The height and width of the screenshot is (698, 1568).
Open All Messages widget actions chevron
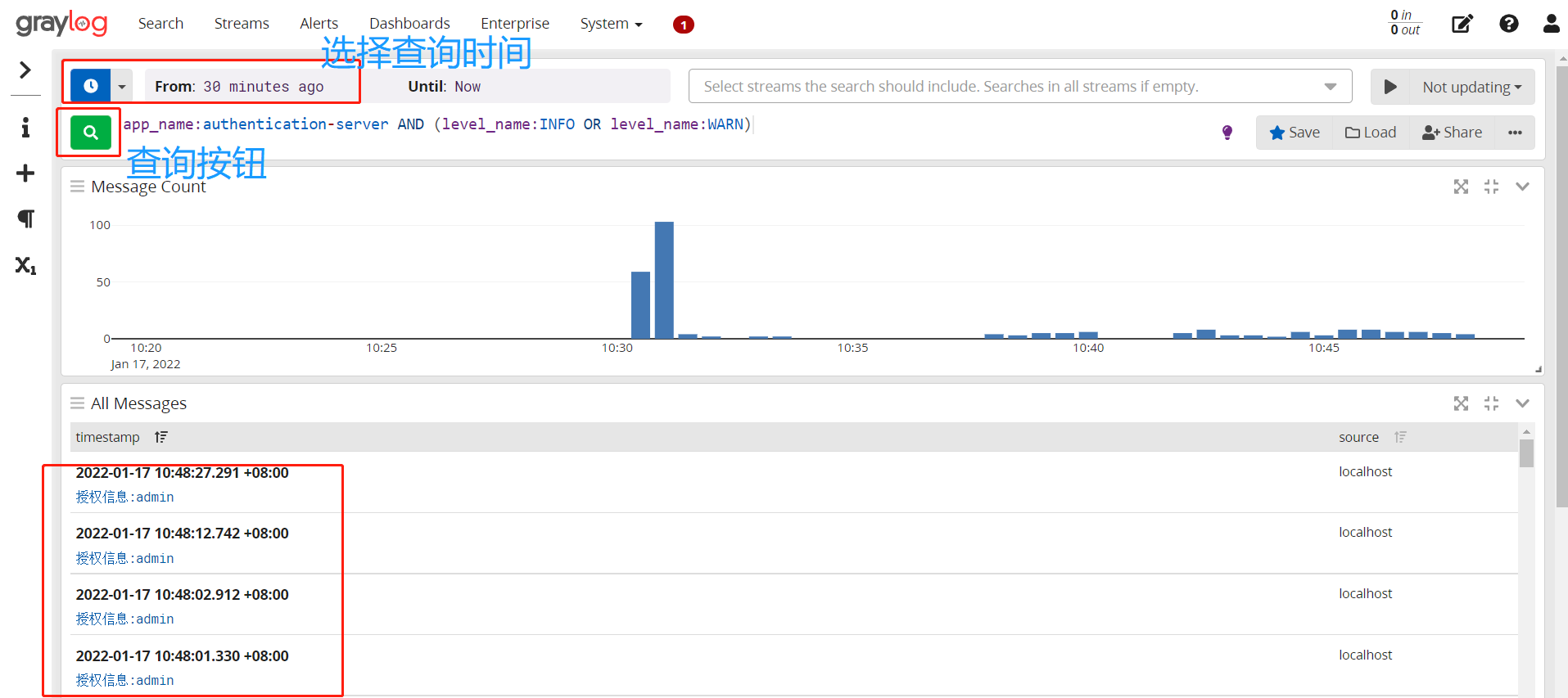pos(1523,403)
